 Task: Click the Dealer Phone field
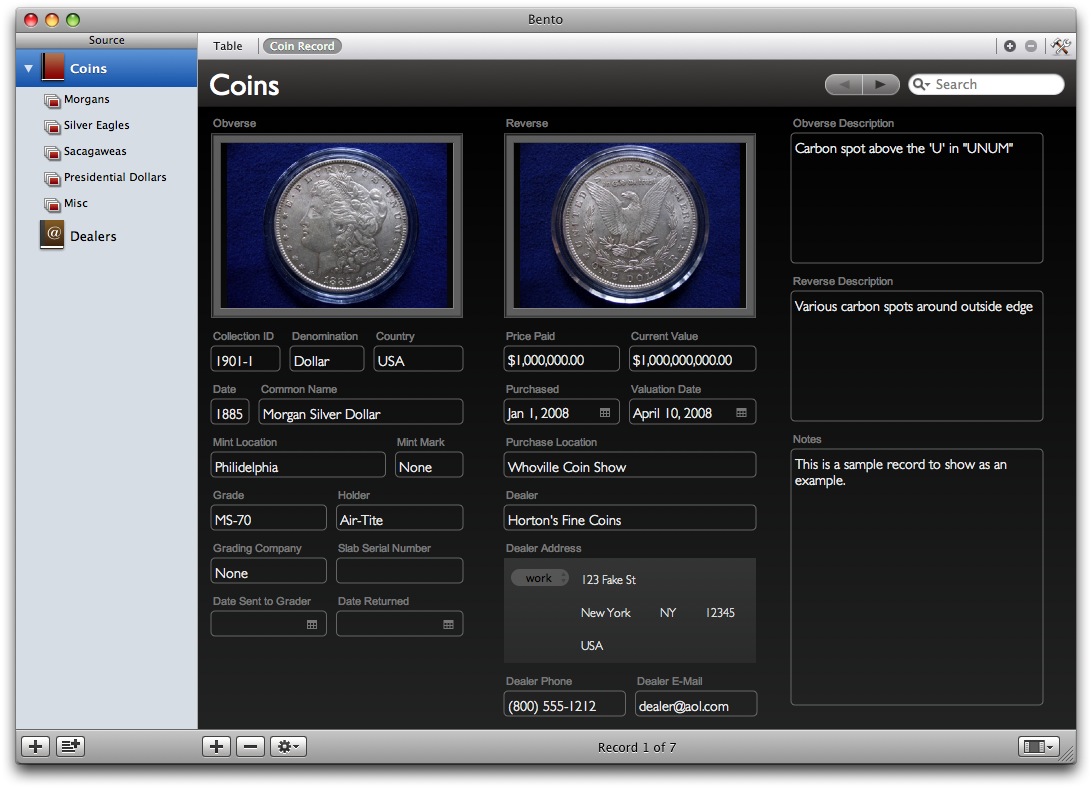564,705
